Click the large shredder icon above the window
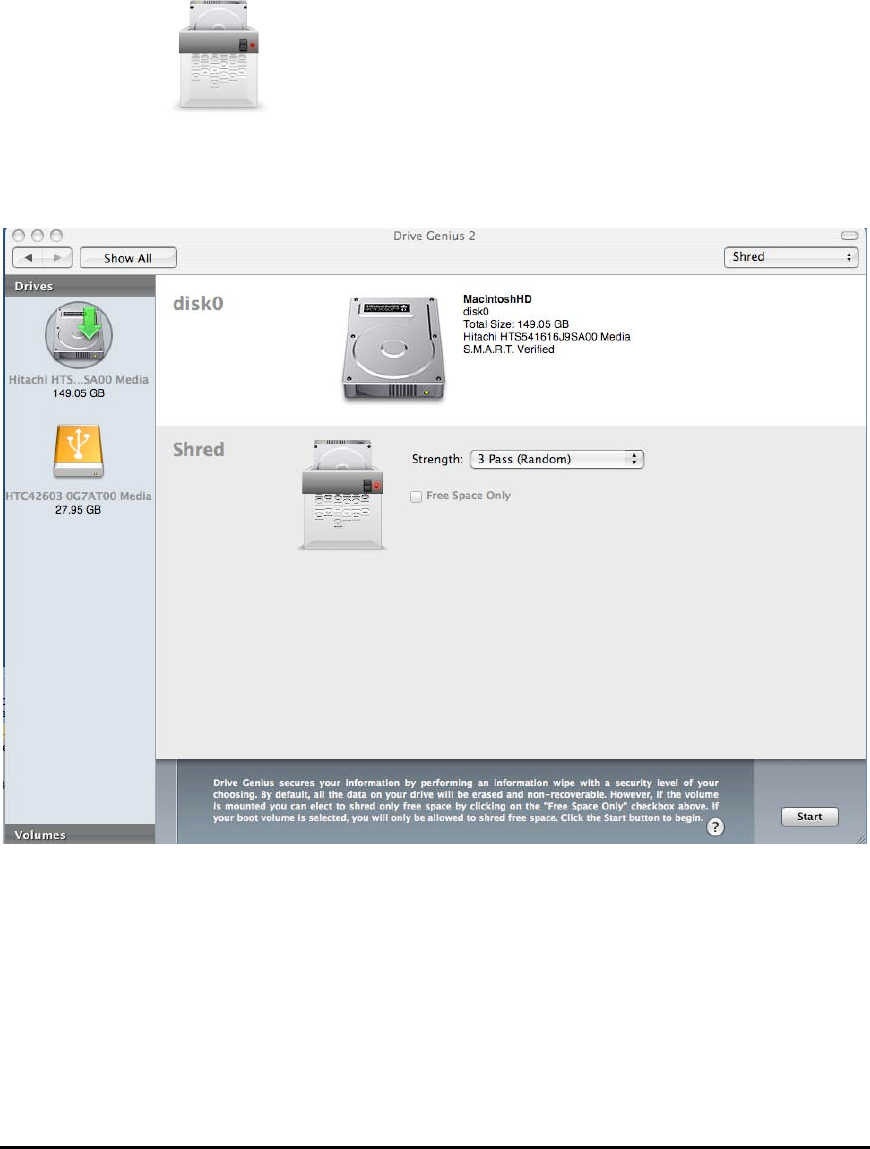 [x=218, y=56]
